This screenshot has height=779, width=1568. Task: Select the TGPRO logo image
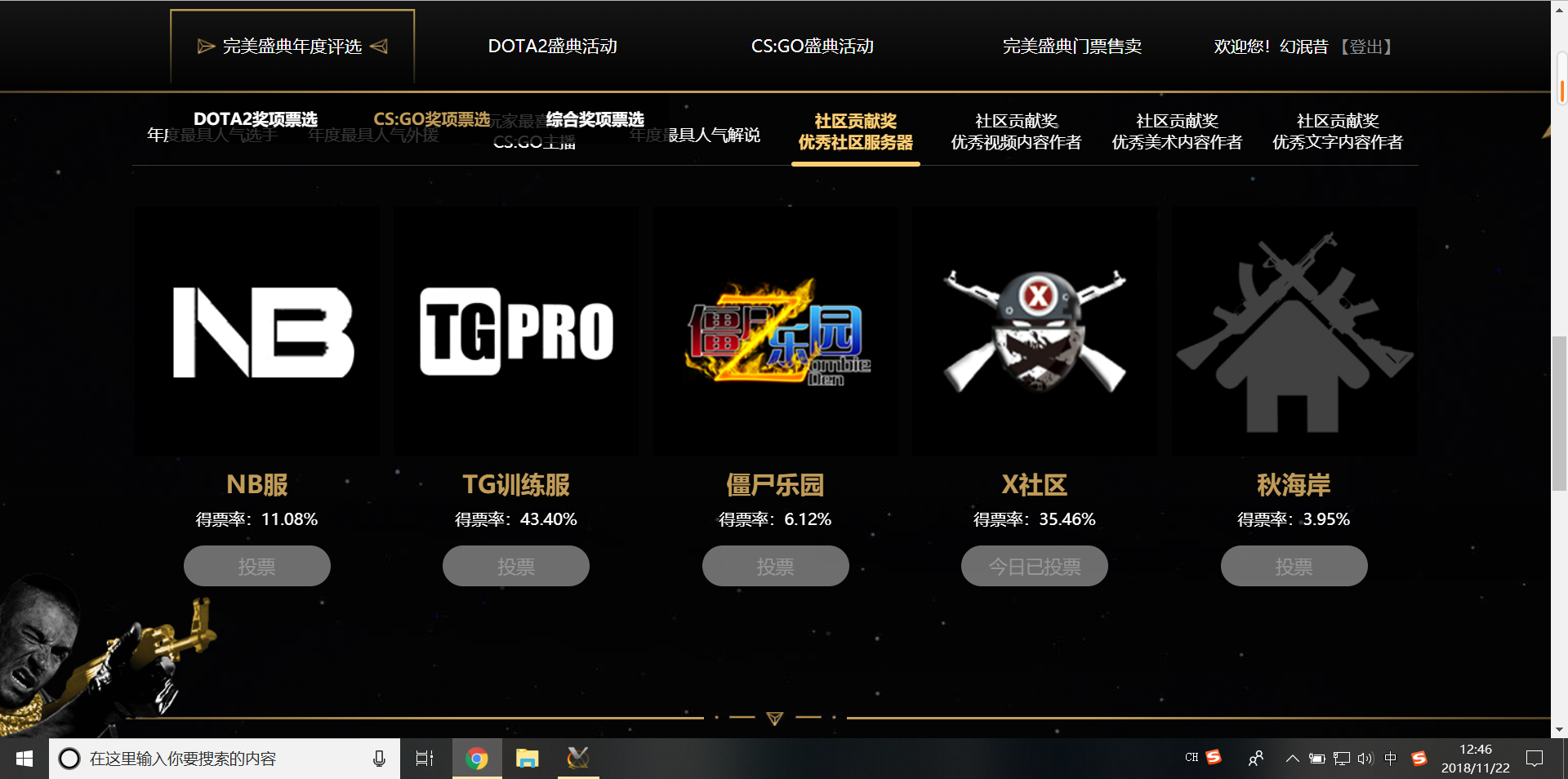(x=516, y=332)
